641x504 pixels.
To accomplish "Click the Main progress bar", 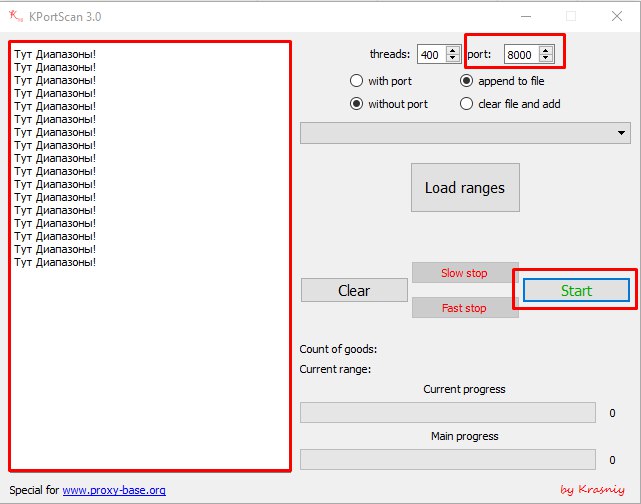I will tap(448, 459).
